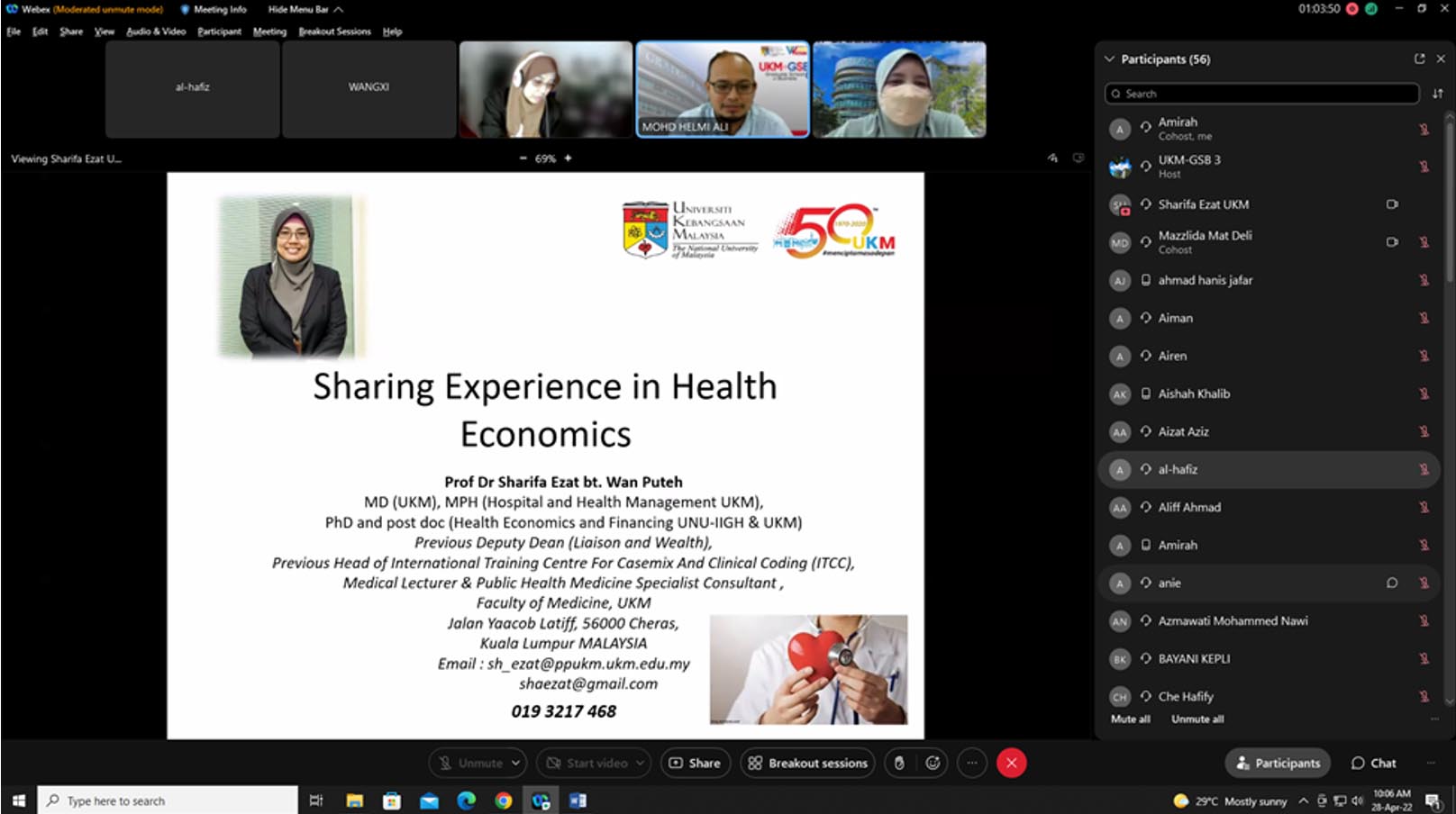Screen dimensions: 1456x814
Task: Expand audio options arrow beside Unmute
Action: pos(515,763)
